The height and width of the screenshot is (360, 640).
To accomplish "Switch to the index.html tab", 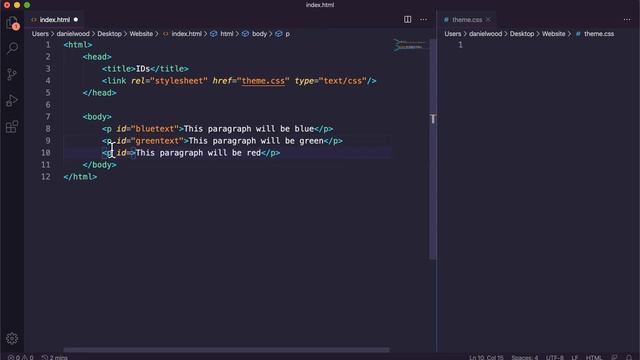I will 54,20.
